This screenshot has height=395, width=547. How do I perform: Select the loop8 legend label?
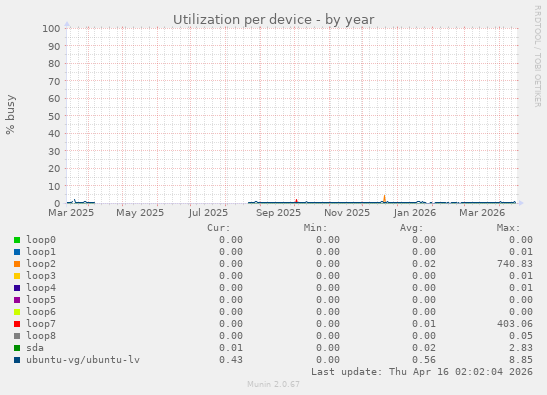tap(41, 336)
